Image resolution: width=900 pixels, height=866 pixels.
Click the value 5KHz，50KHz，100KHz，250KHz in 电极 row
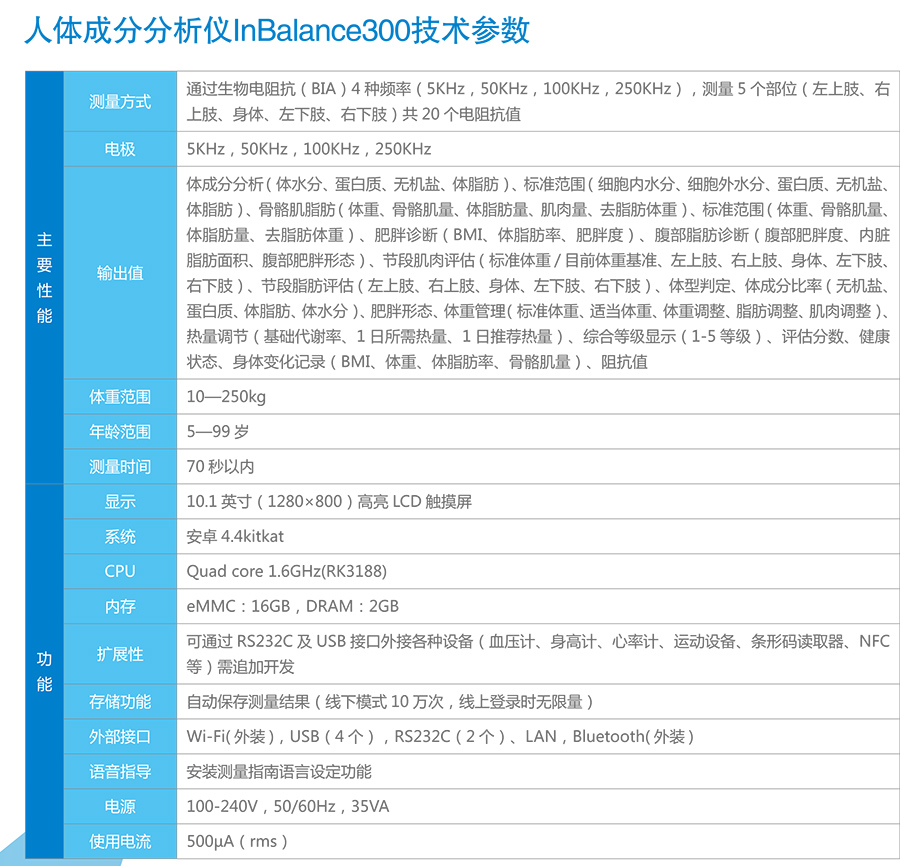coord(309,149)
